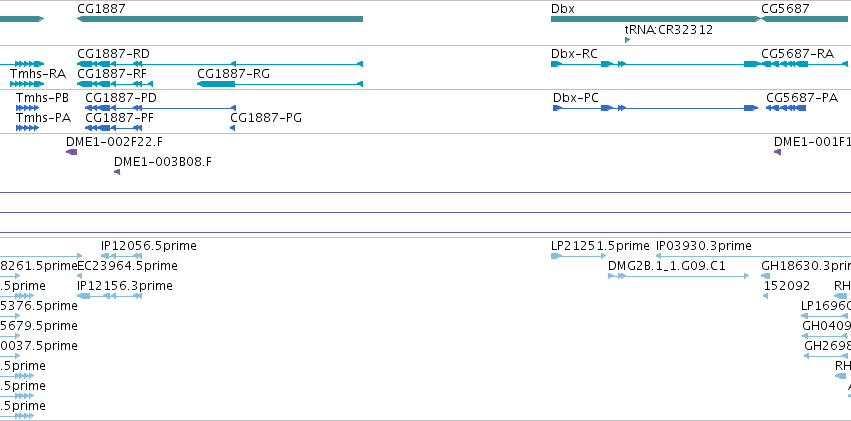
Task: Click the 5679.5prime EST arrow
Action: [10, 336]
